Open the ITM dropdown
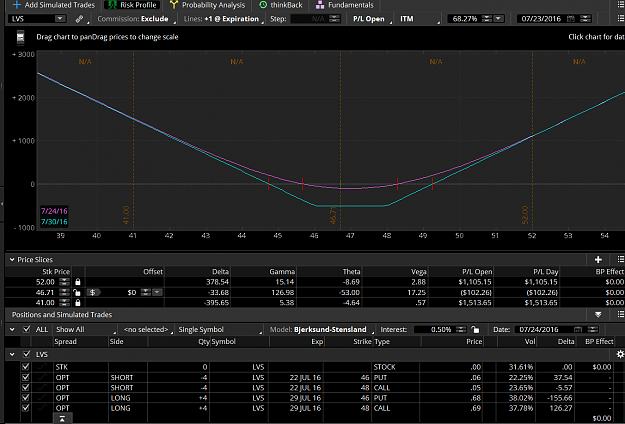Screen dimensions: 625x424 pyautogui.click(x=419, y=19)
